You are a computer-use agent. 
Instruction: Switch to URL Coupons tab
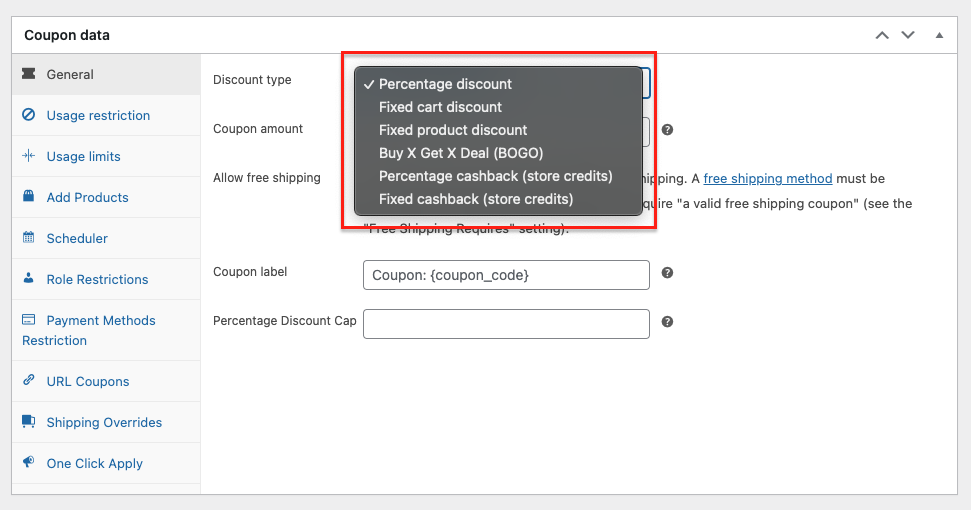click(106, 381)
